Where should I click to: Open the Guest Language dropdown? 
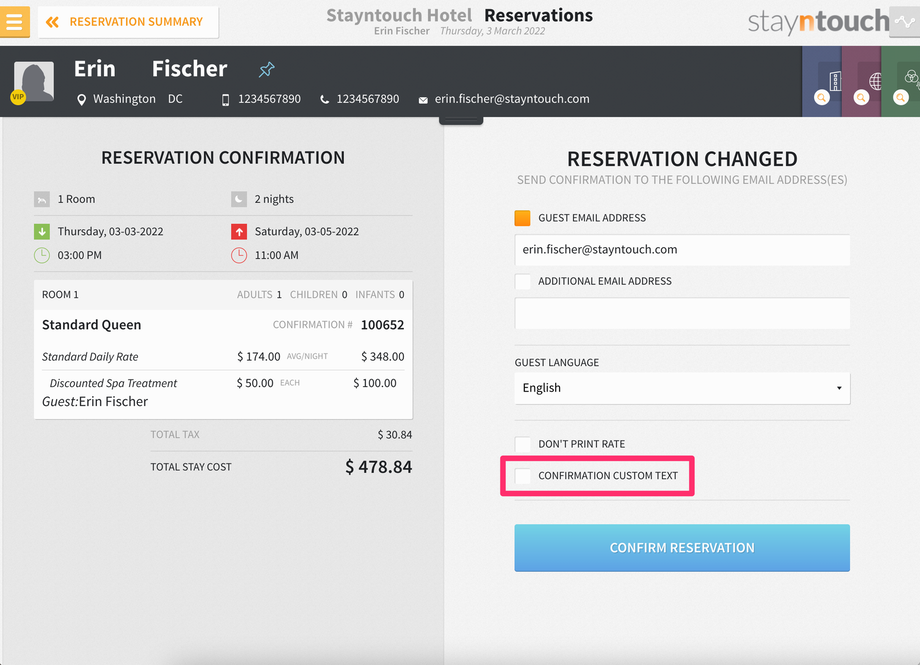click(682, 388)
